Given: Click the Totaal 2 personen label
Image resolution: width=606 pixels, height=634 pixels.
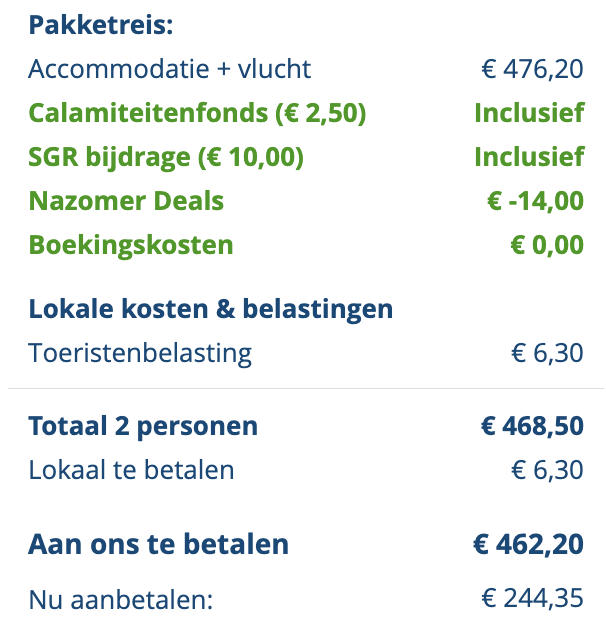Looking at the screenshot, I should click(143, 426).
